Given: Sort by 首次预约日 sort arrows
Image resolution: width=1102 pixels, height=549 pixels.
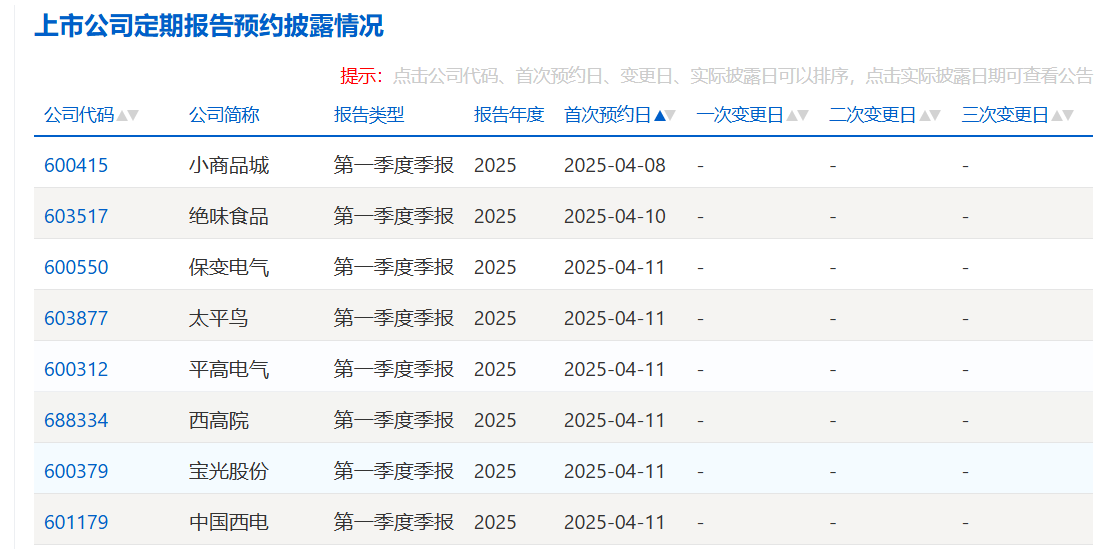Looking at the screenshot, I should 664,115.
